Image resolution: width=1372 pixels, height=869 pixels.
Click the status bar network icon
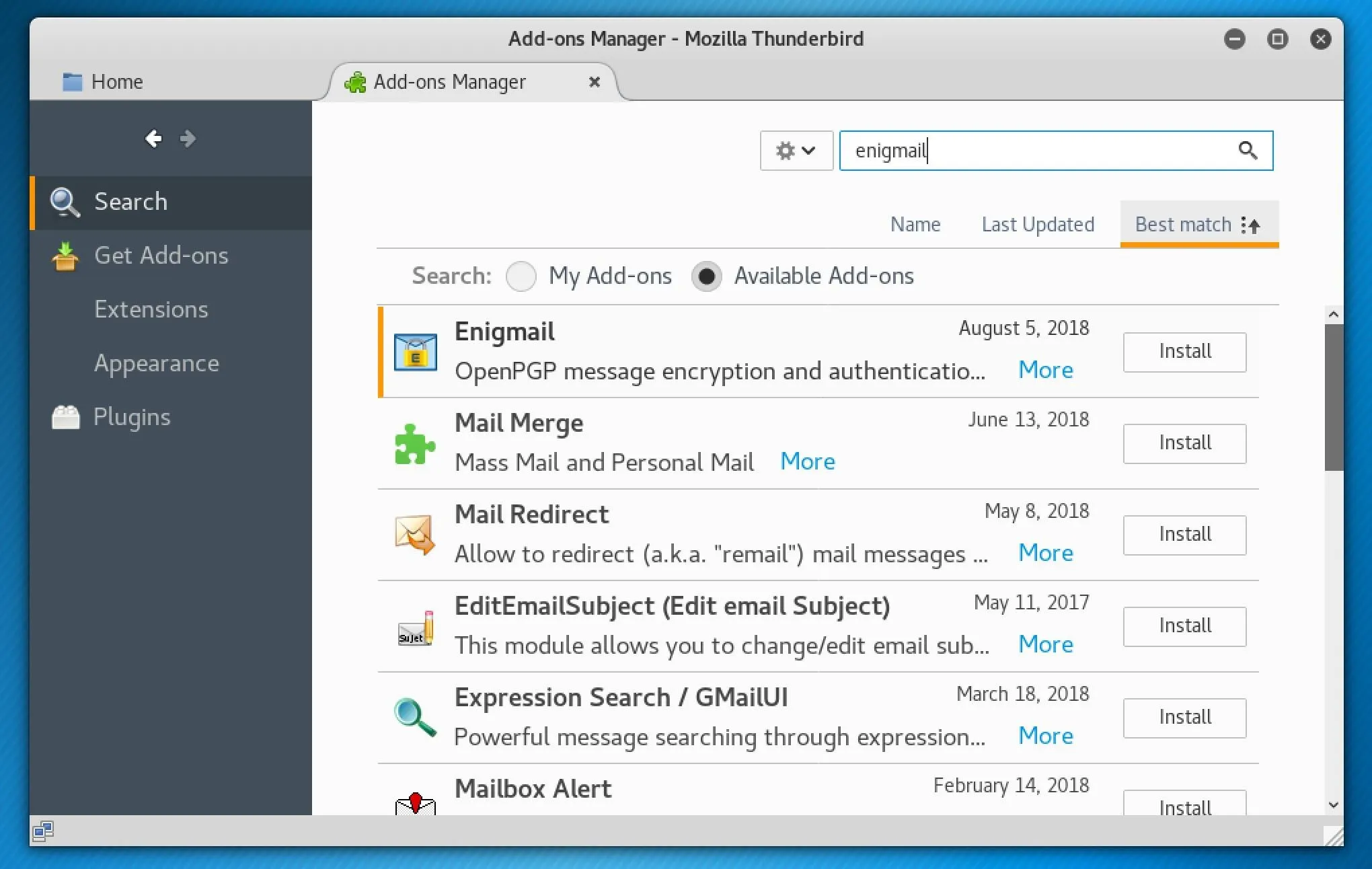pos(43,831)
